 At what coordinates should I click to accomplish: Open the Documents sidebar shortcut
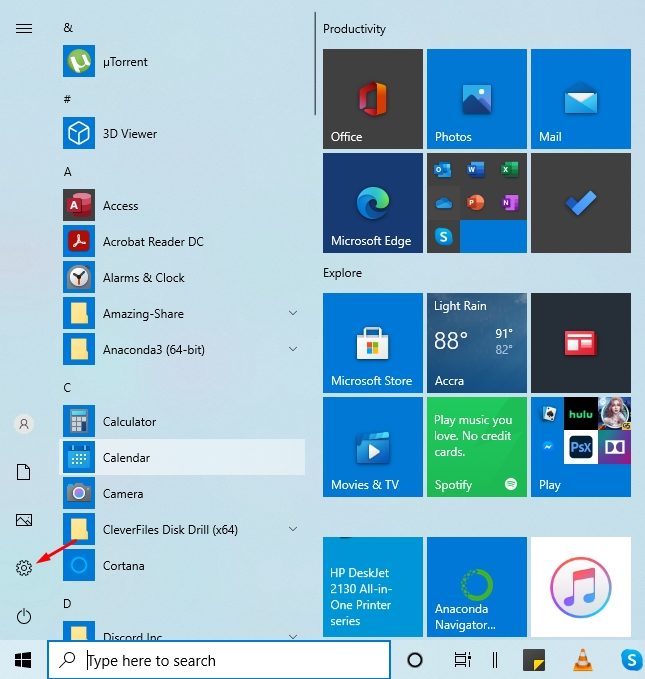coord(24,472)
